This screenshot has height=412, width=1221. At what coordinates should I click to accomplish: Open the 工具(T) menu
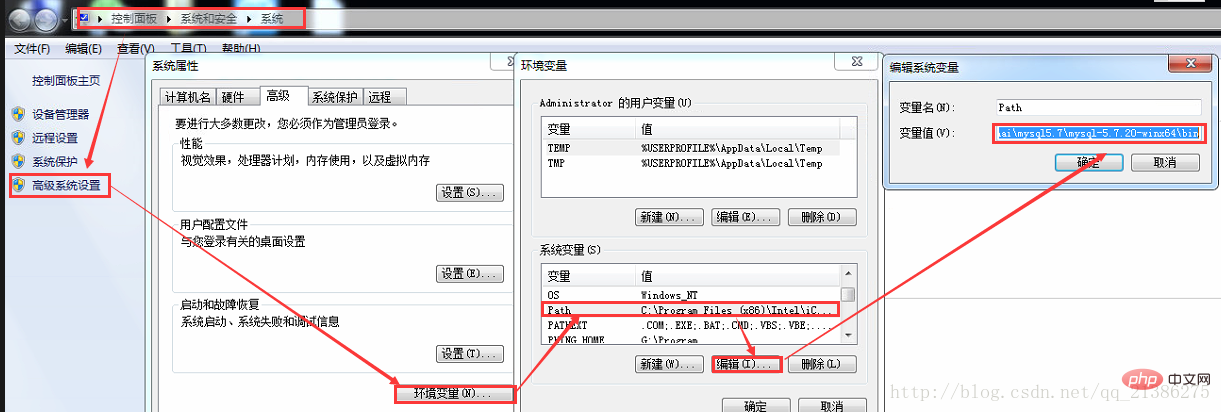188,49
